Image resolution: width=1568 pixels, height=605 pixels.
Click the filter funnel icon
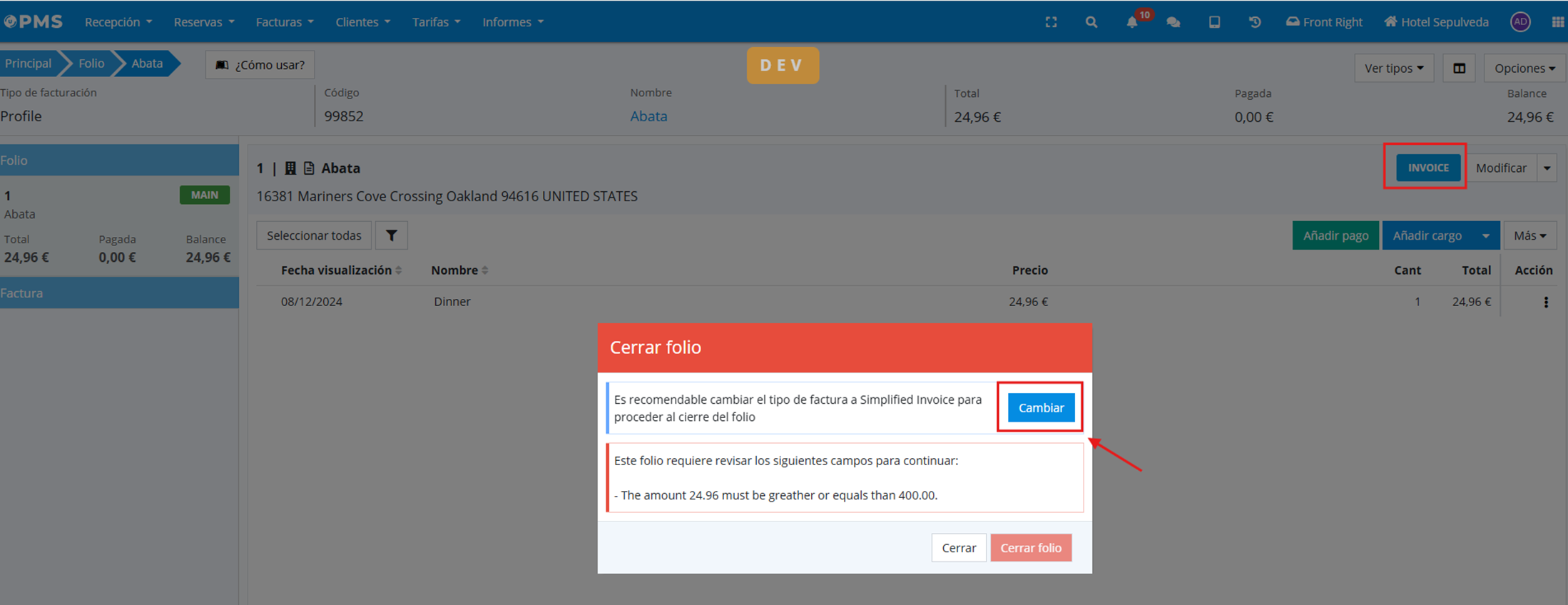pyautogui.click(x=391, y=235)
